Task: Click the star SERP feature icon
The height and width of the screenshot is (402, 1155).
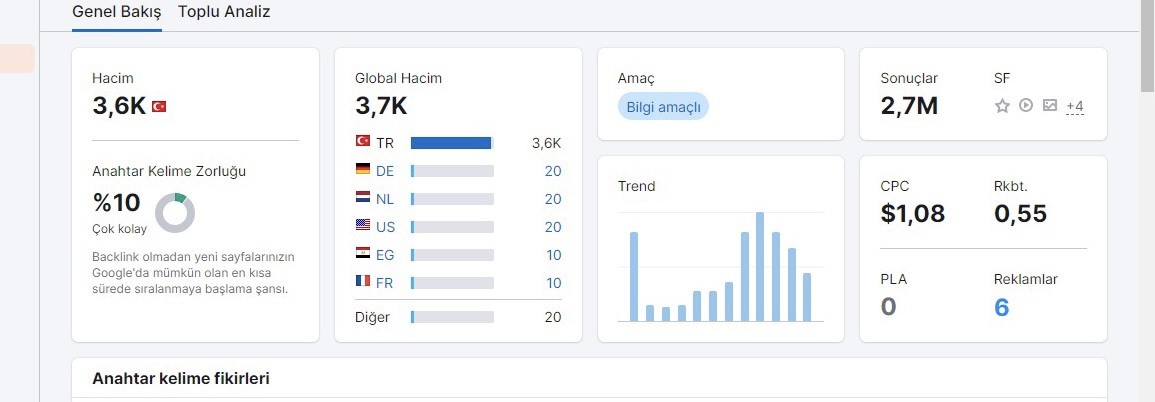Action: [1002, 106]
